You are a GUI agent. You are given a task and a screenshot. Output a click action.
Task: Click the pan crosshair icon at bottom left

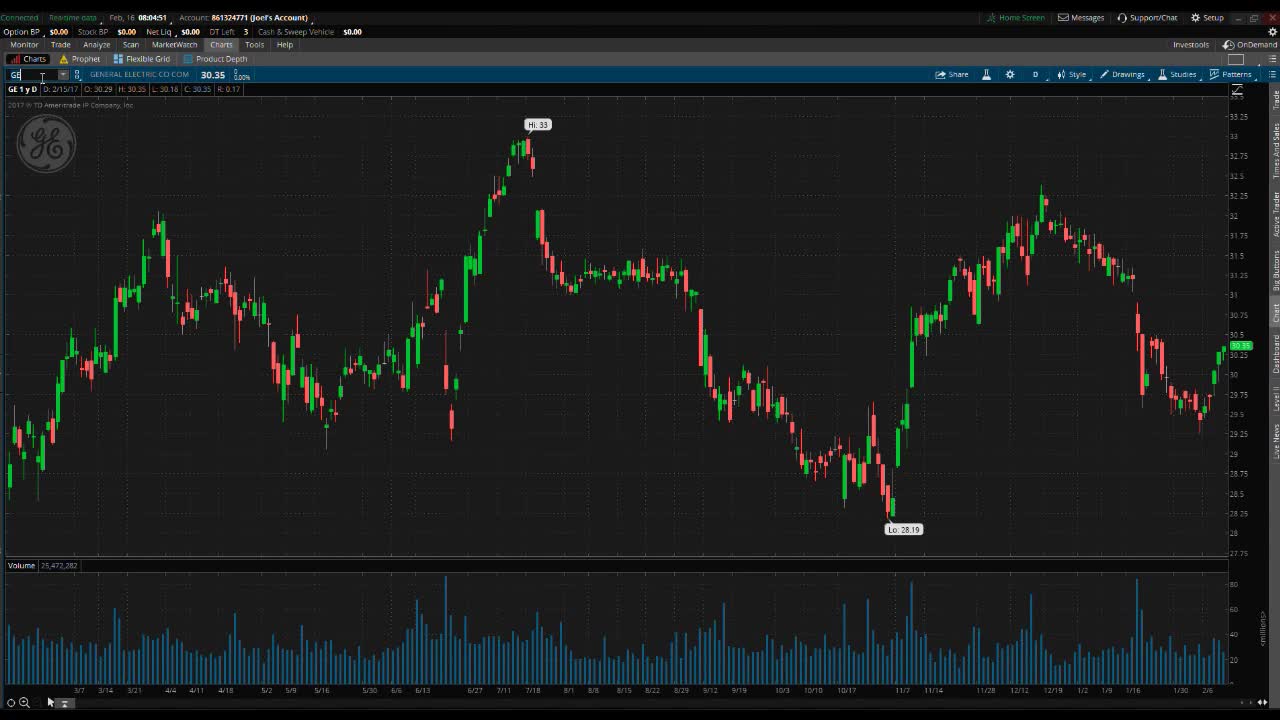11,703
